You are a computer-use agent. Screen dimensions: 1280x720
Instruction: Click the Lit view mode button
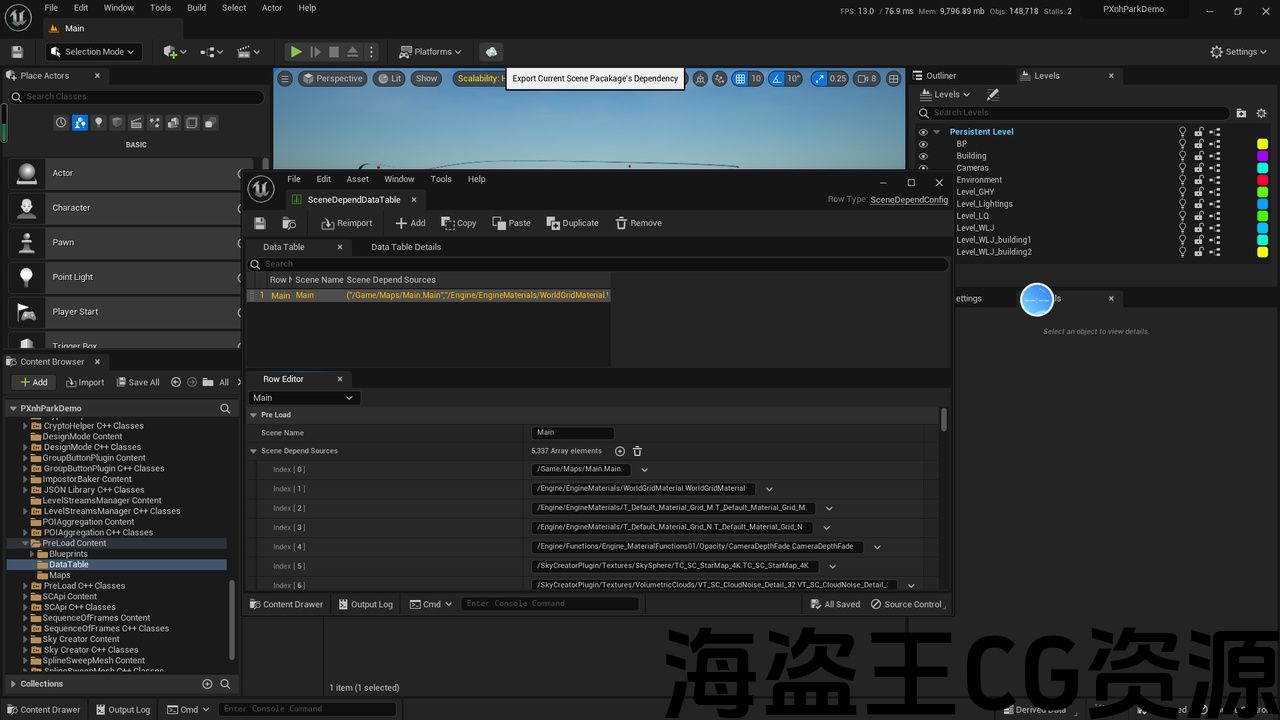(389, 79)
